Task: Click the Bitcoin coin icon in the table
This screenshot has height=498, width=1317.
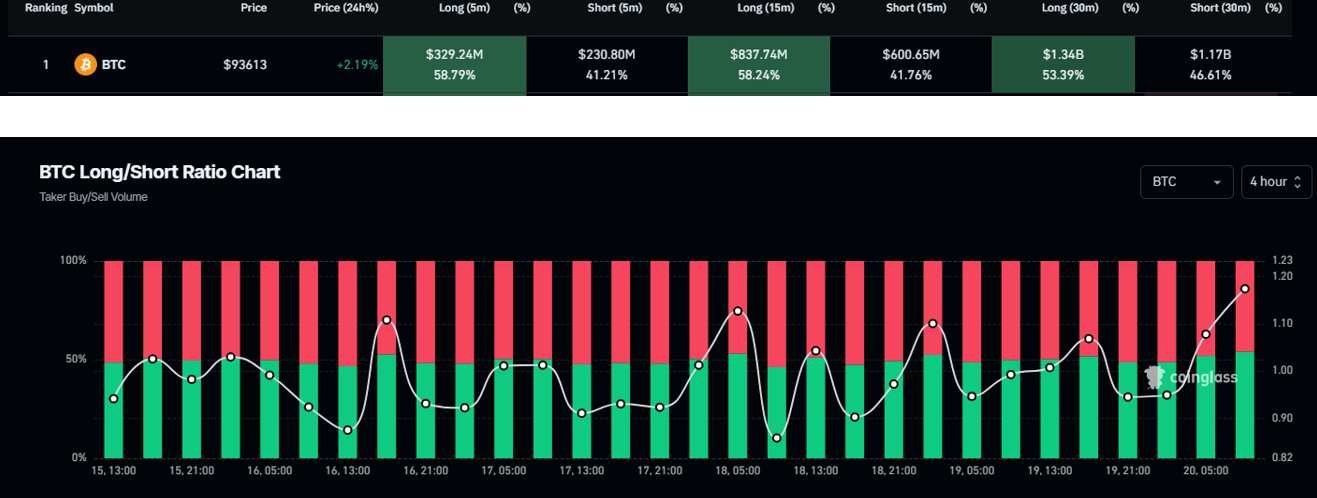Action: 85,65
